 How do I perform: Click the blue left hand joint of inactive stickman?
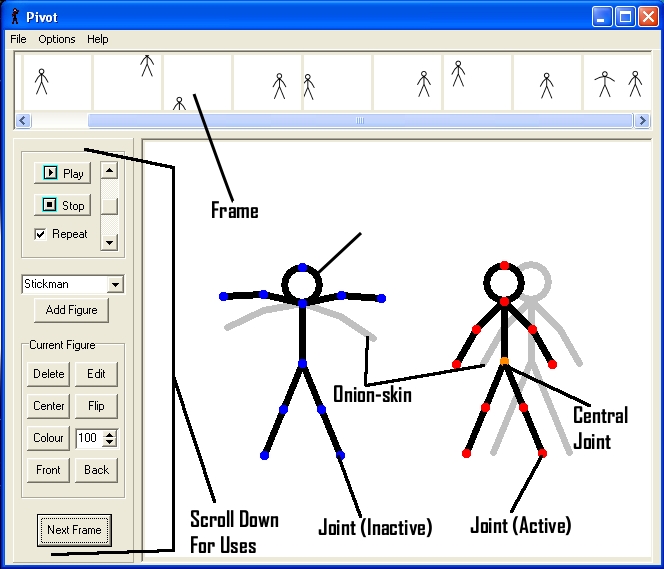tap(223, 296)
